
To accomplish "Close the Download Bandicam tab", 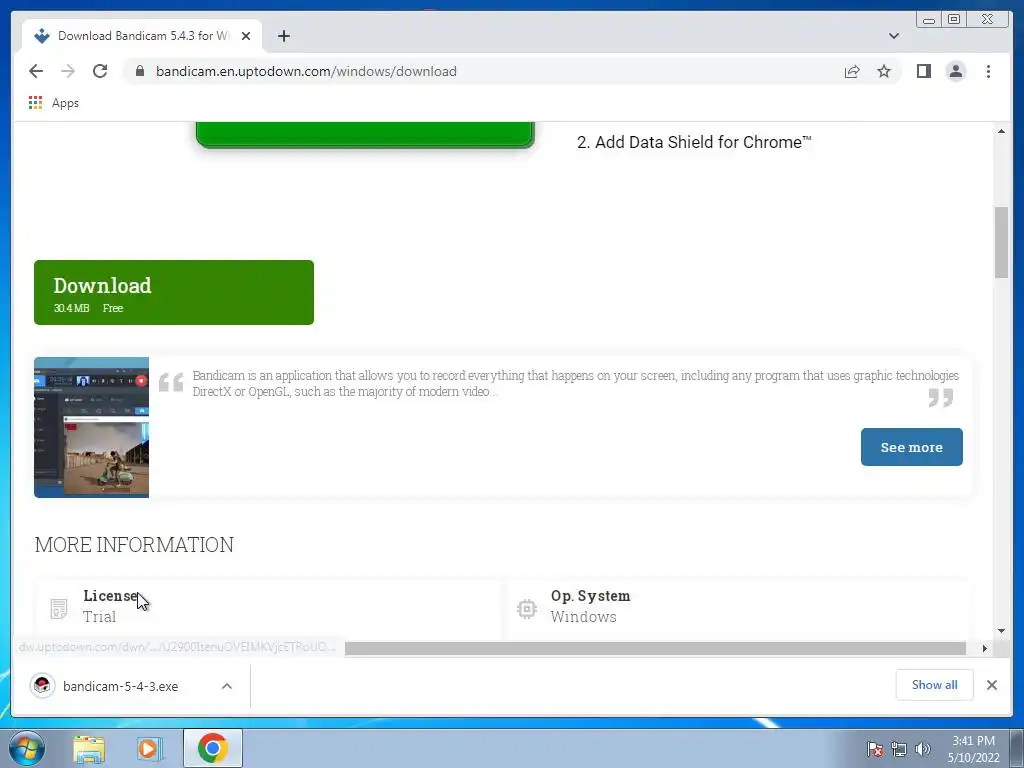I will point(246,36).
